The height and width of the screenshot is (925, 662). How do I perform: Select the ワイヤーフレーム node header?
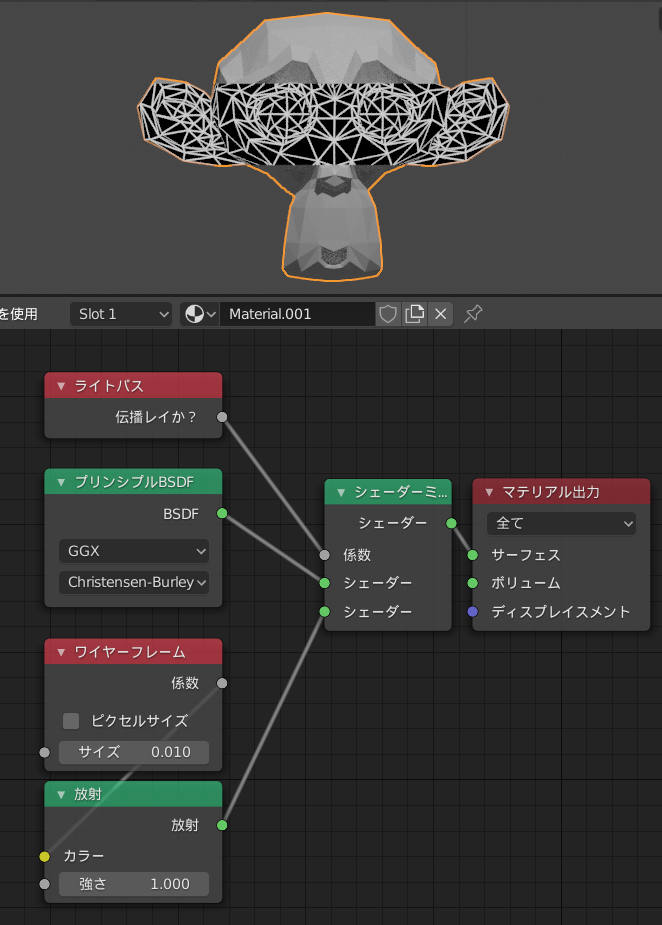pyautogui.click(x=133, y=652)
